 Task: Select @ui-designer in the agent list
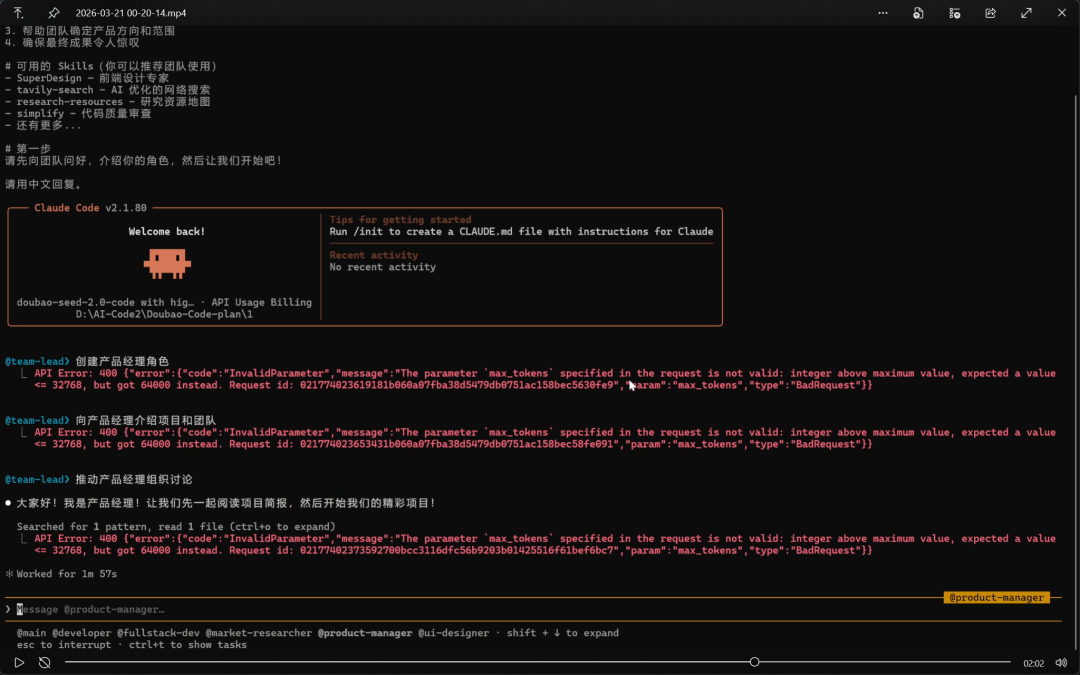(x=453, y=632)
